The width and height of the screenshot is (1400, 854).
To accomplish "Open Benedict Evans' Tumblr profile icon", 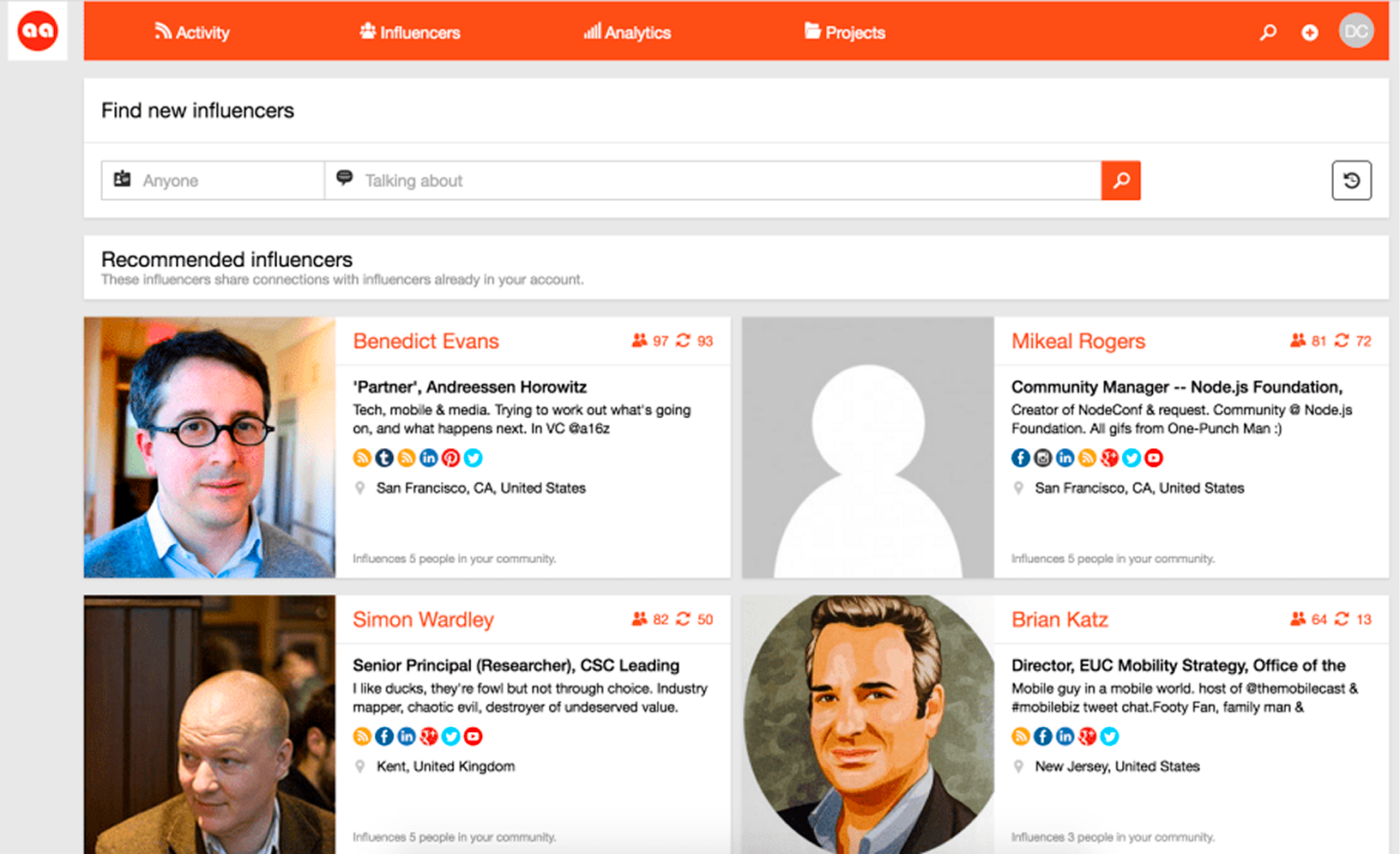I will click(384, 458).
